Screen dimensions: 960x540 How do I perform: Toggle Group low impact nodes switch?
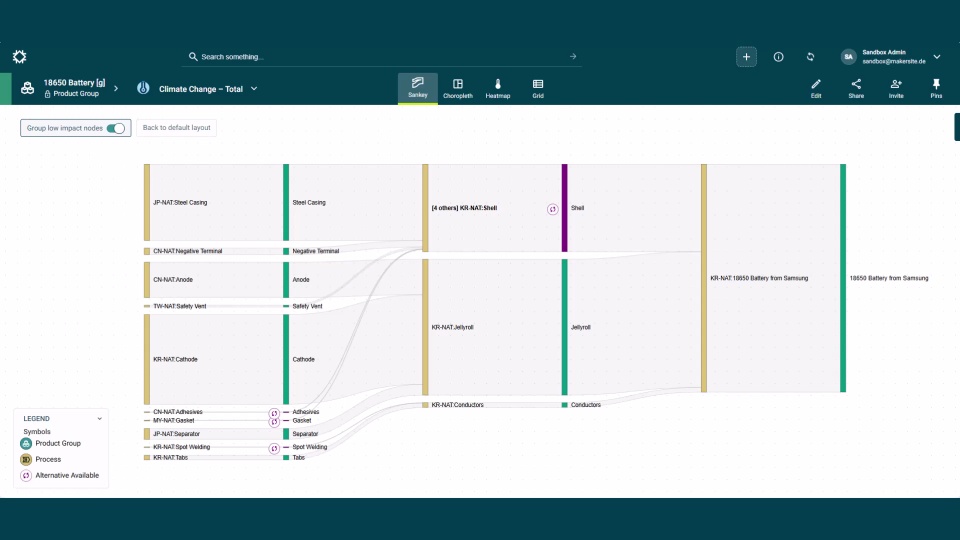pyautogui.click(x=116, y=128)
